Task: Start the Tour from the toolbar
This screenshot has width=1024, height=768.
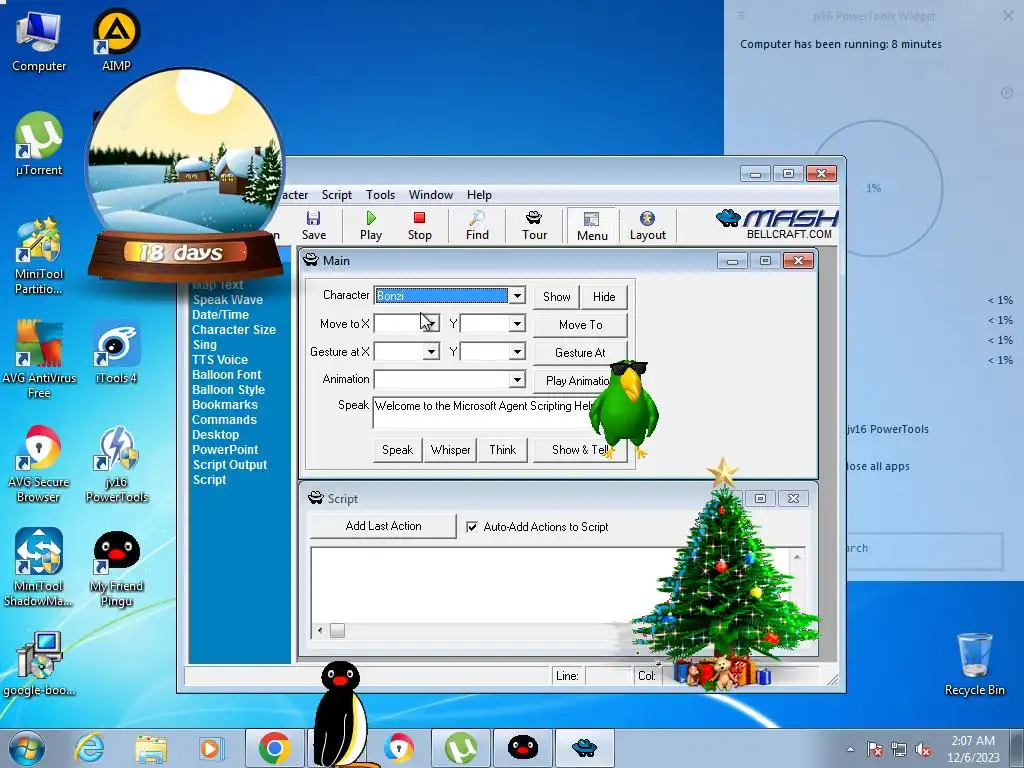Action: click(534, 226)
